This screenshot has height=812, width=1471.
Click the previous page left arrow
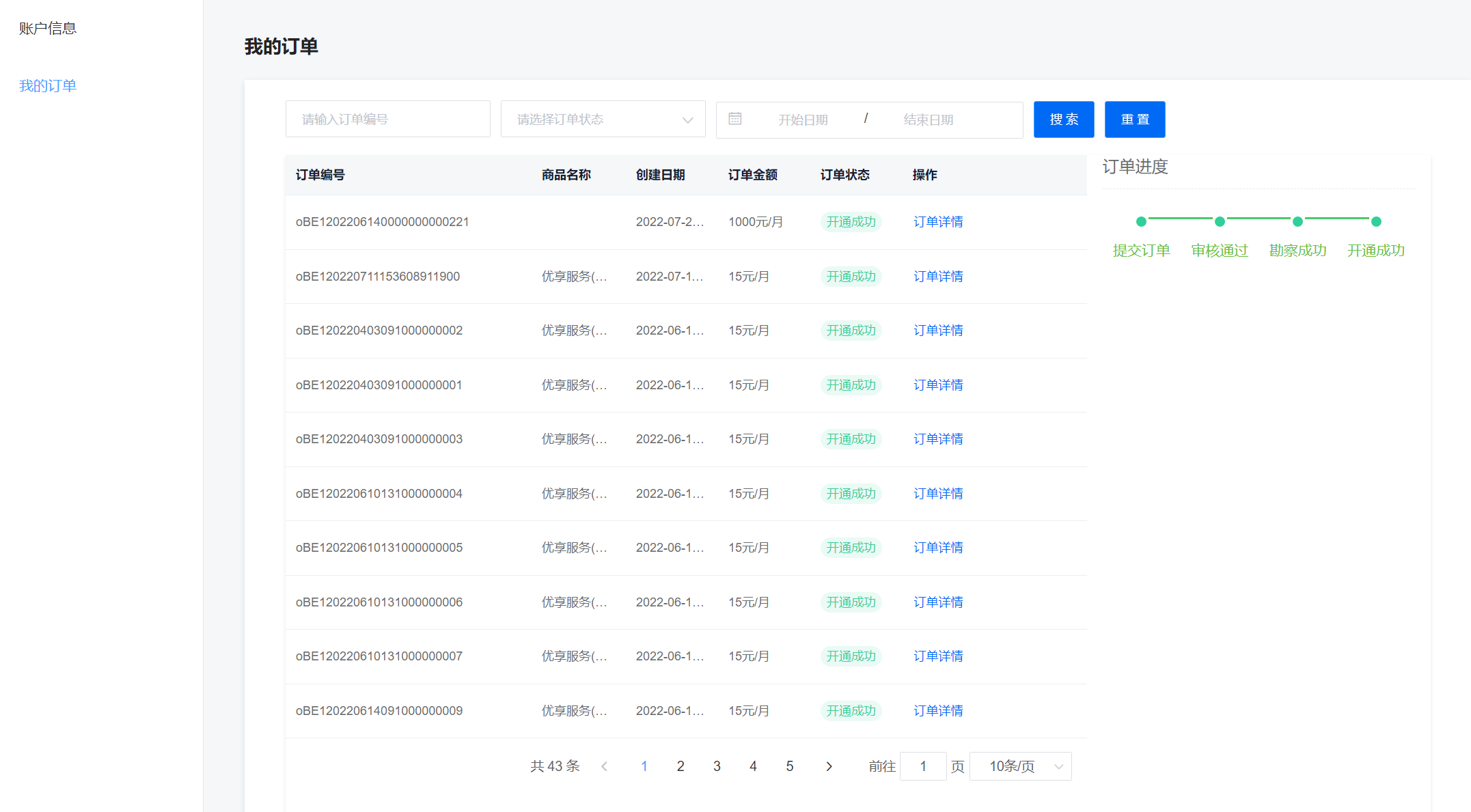[x=604, y=766]
